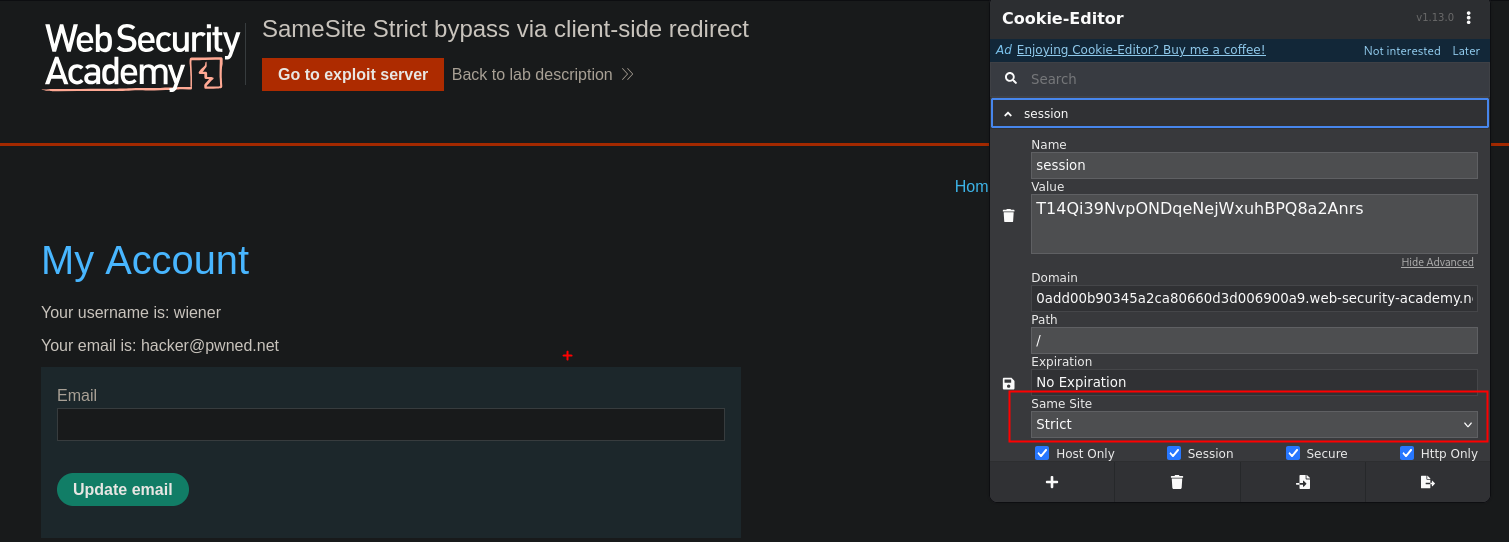Click the Cookie-Editor three-dot menu icon
The height and width of the screenshot is (542, 1509).
[1469, 18]
